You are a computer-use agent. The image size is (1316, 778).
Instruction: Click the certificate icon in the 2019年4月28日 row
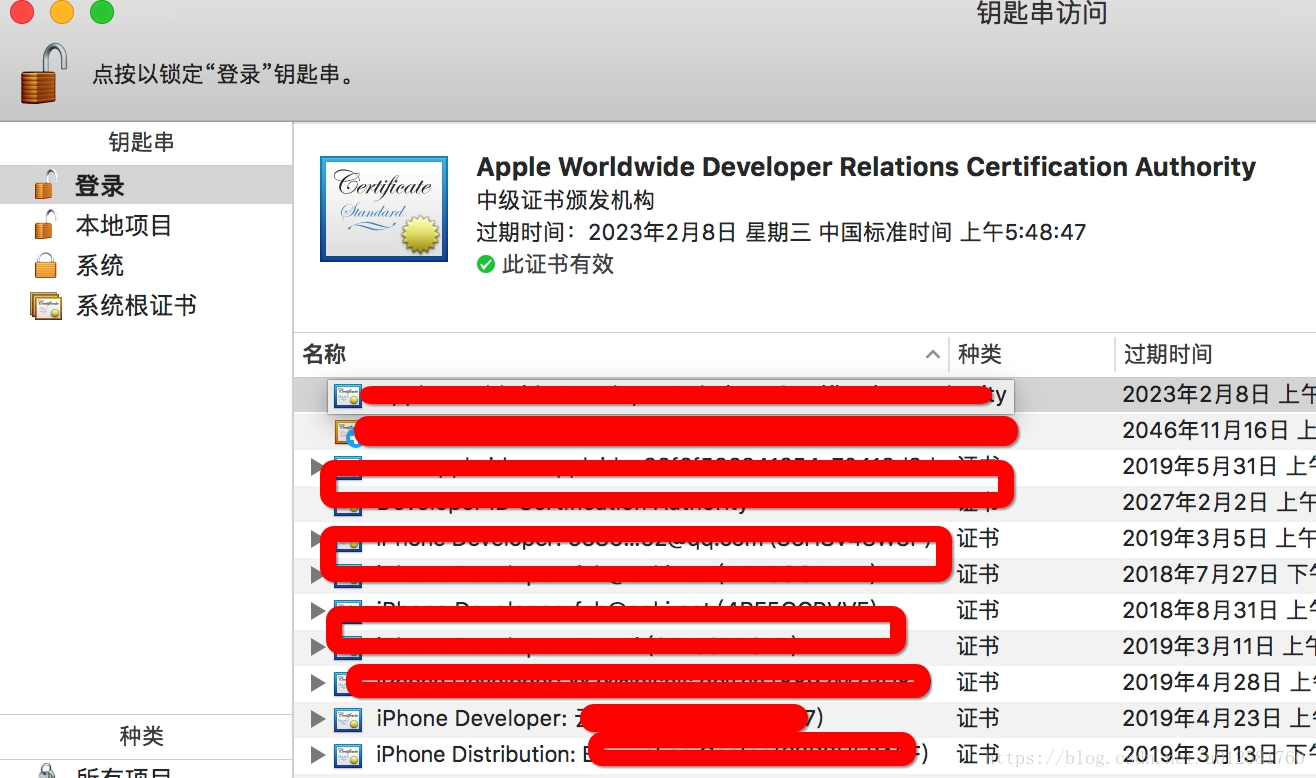coord(341,683)
